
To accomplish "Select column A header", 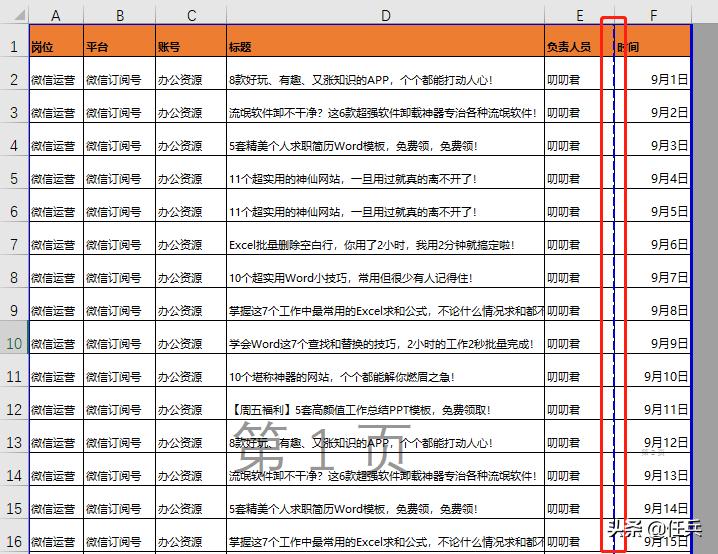I will 56,16.
